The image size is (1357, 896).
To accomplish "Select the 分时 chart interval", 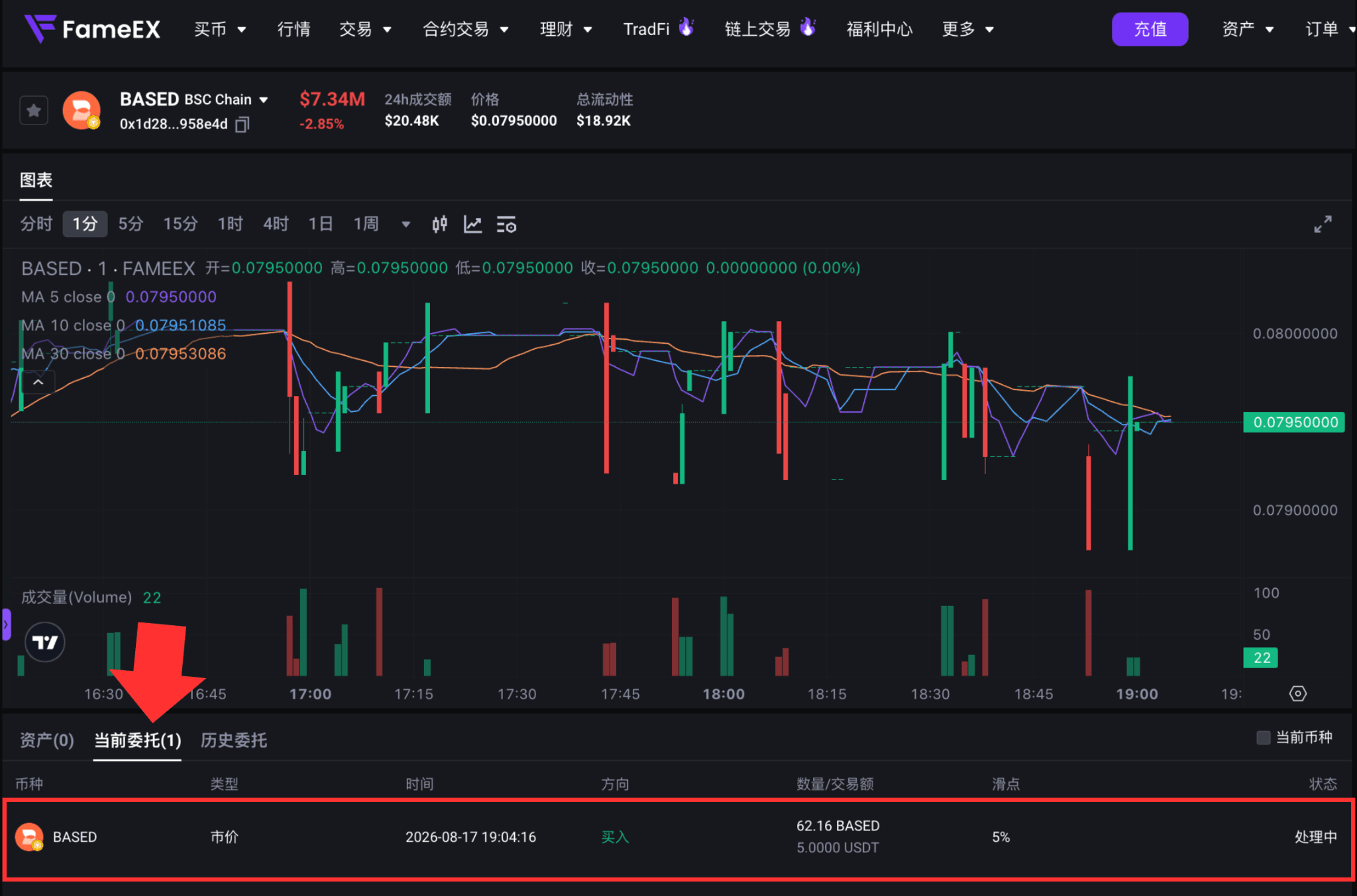I will coord(36,224).
